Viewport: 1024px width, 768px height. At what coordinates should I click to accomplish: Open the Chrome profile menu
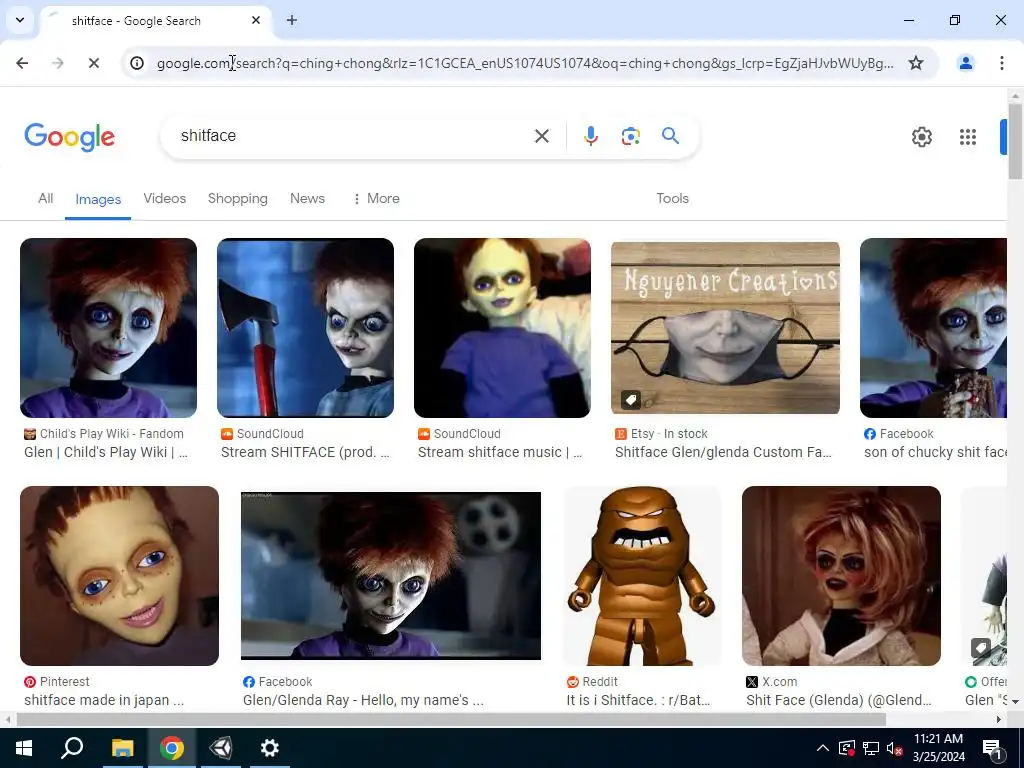[x=965, y=63]
